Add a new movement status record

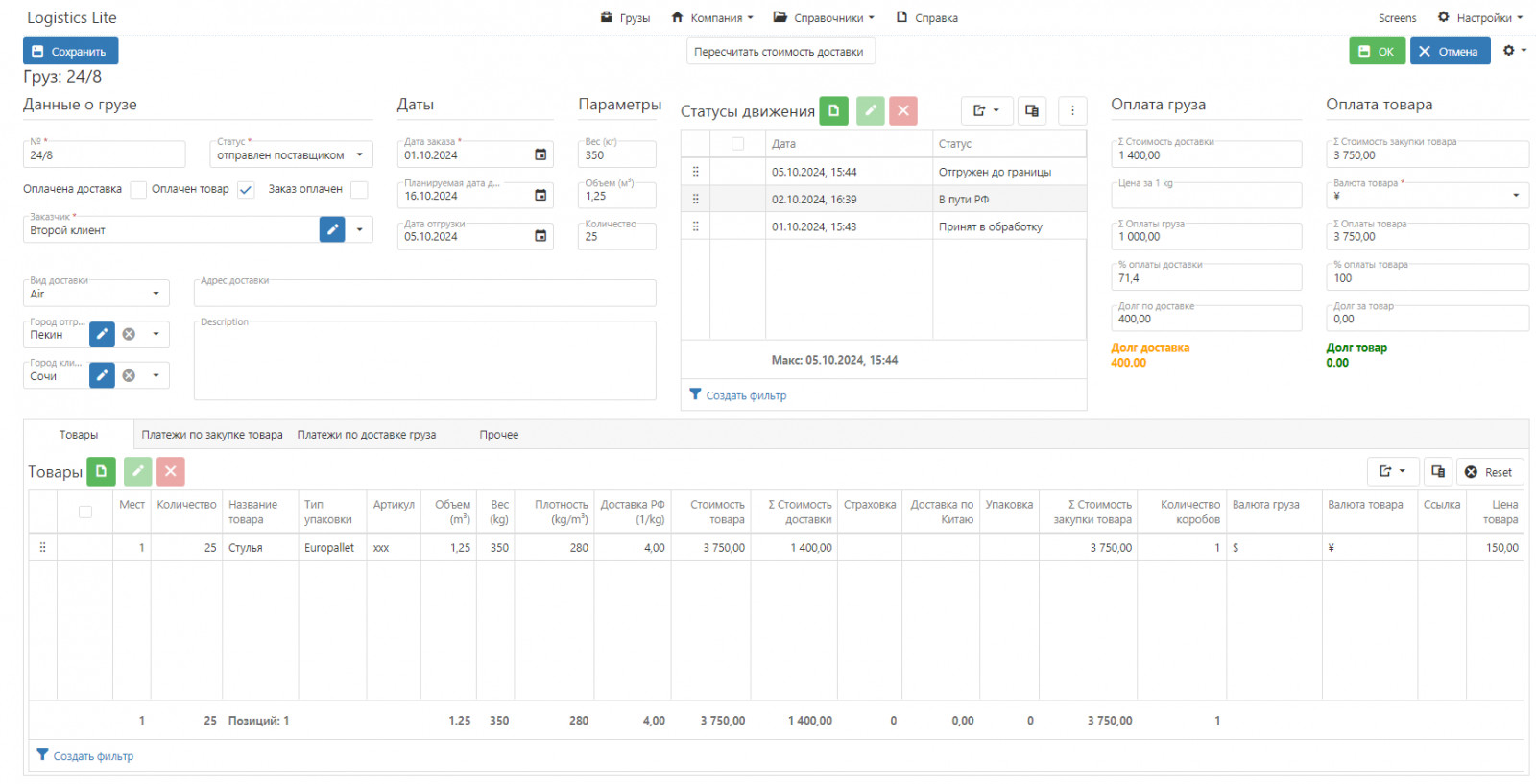833,111
